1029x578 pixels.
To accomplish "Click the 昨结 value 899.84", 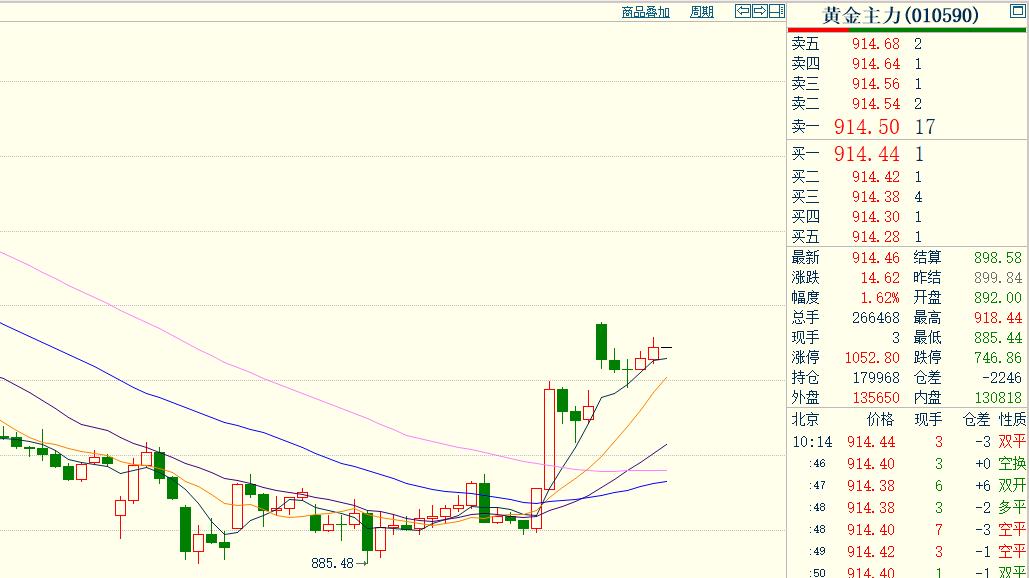I will (998, 278).
